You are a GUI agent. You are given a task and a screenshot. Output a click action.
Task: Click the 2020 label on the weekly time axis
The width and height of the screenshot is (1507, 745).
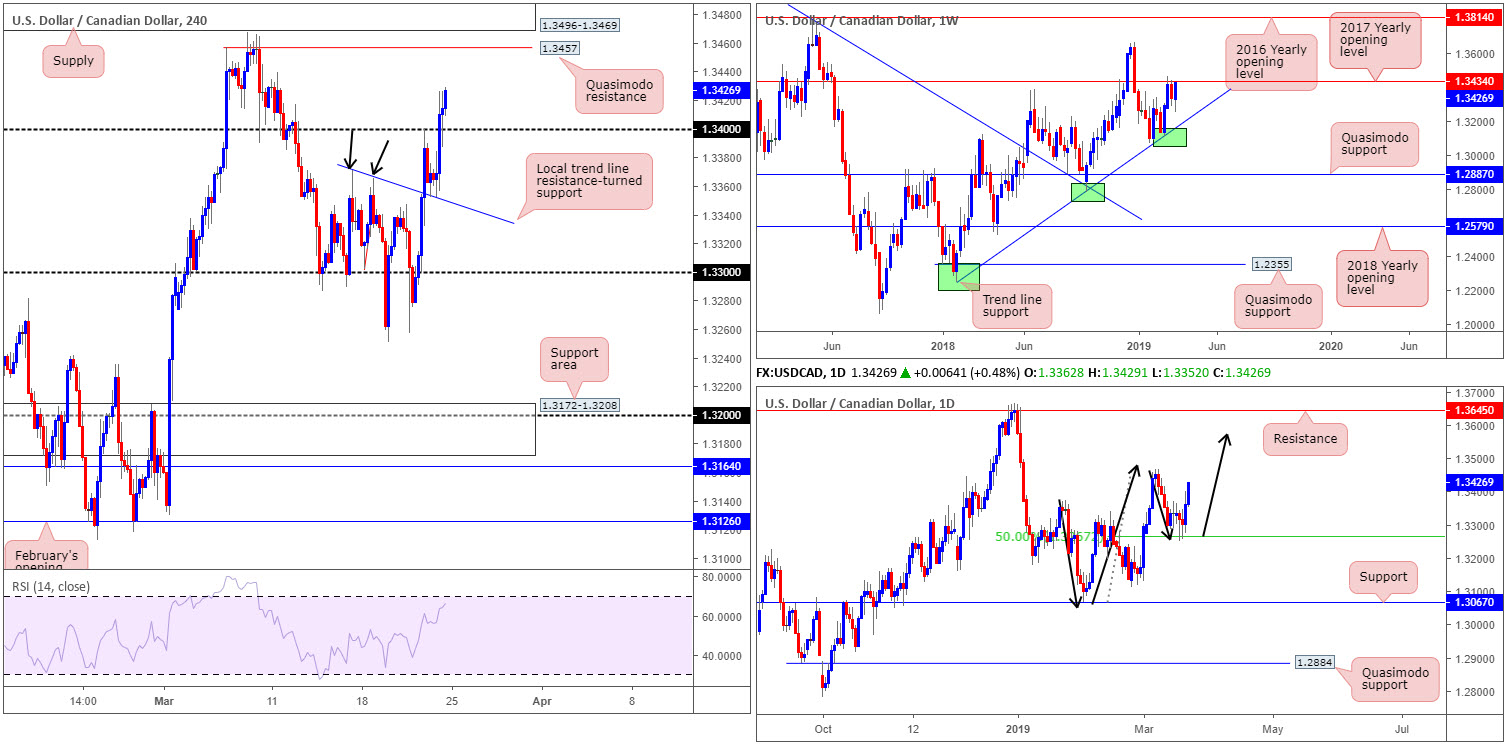(x=1329, y=345)
